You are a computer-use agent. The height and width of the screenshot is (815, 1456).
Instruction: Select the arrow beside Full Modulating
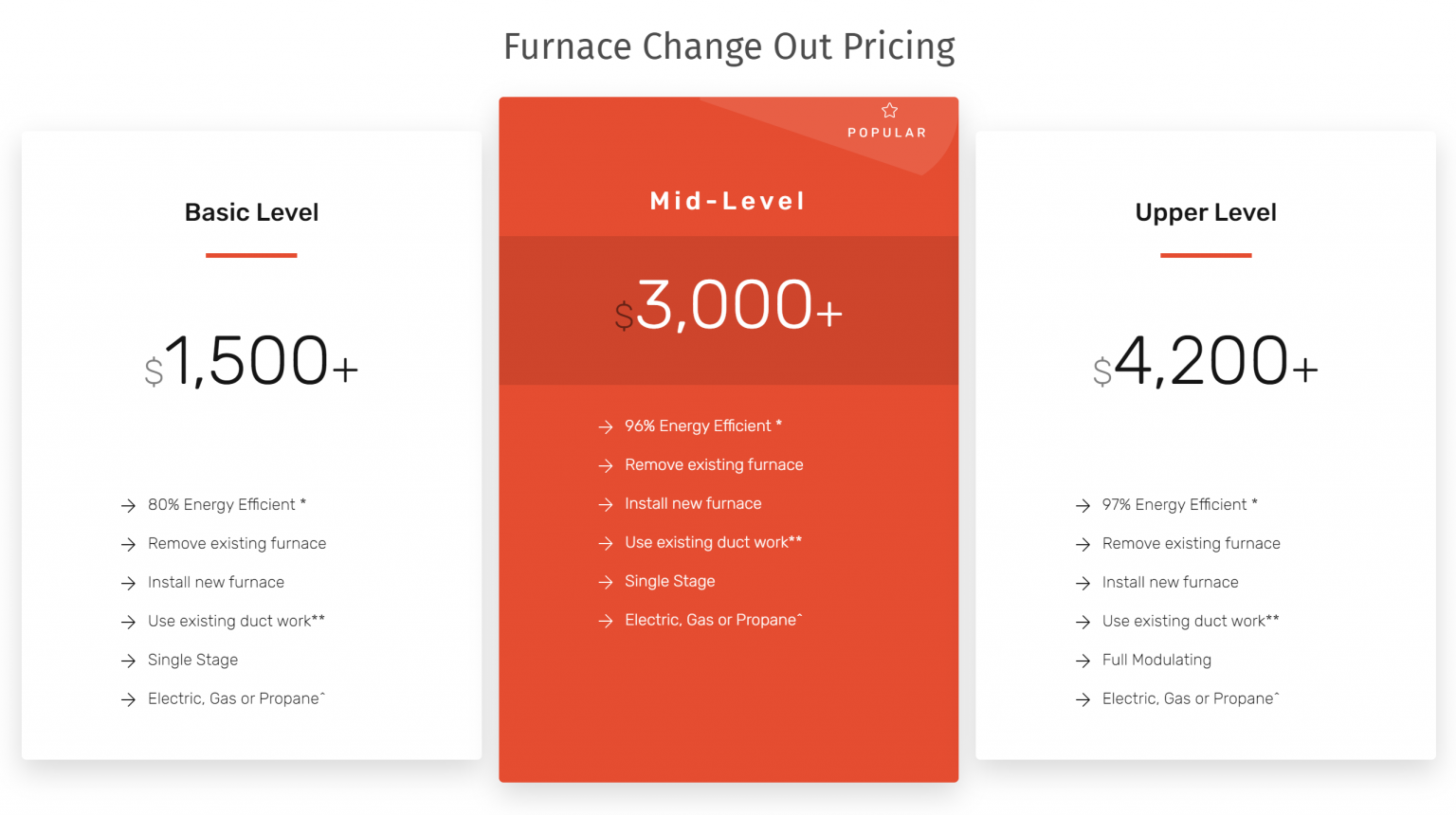click(x=1084, y=661)
